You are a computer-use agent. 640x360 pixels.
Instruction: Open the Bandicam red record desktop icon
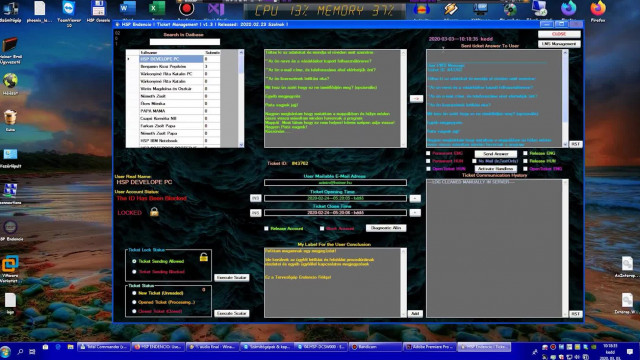point(187,8)
